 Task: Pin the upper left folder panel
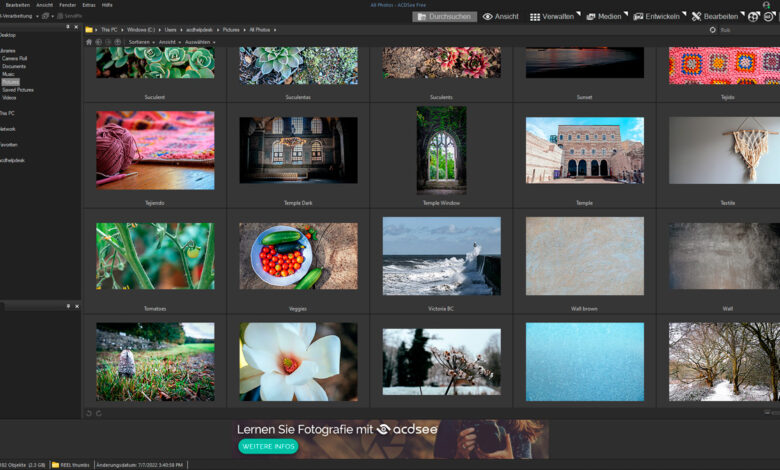[x=68, y=26]
